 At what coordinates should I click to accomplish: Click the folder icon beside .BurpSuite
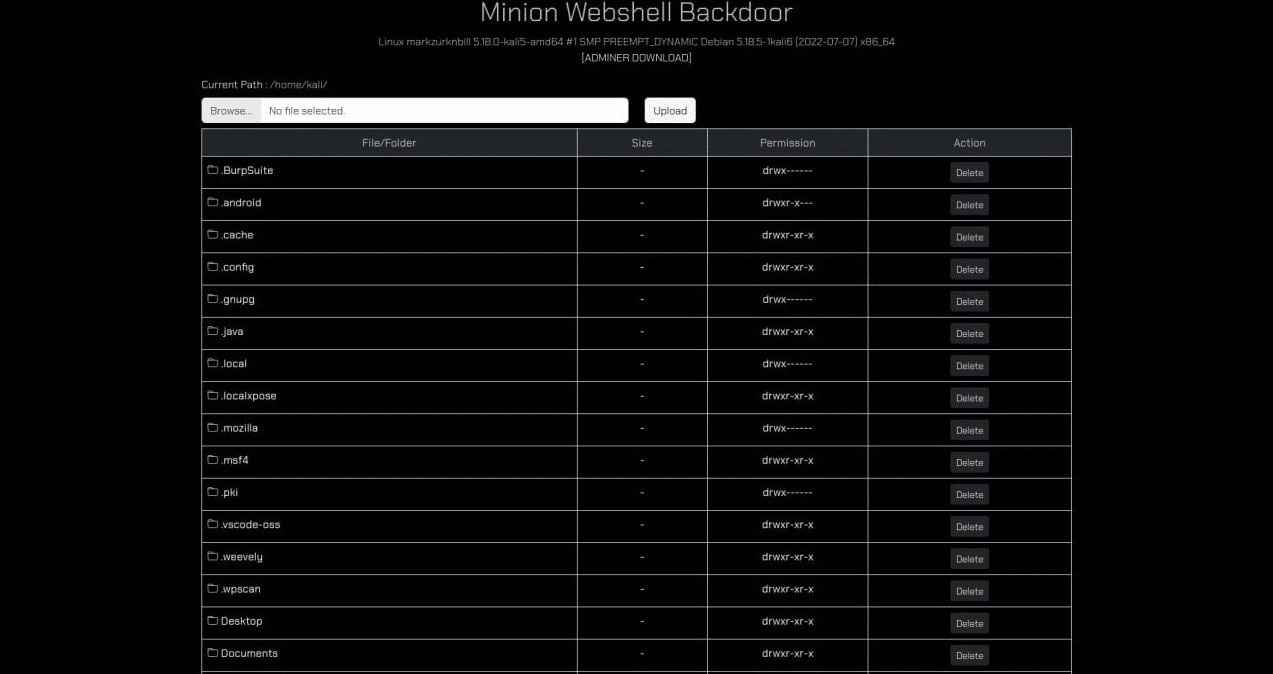212,170
